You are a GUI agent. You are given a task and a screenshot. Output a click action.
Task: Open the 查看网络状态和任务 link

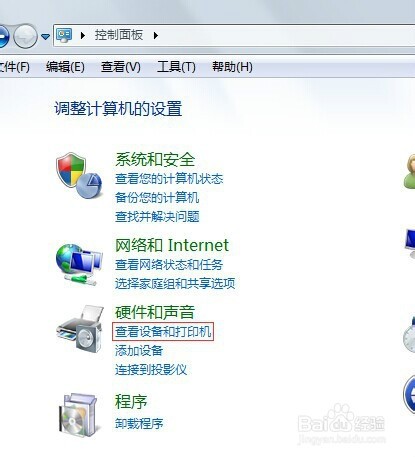point(169,265)
